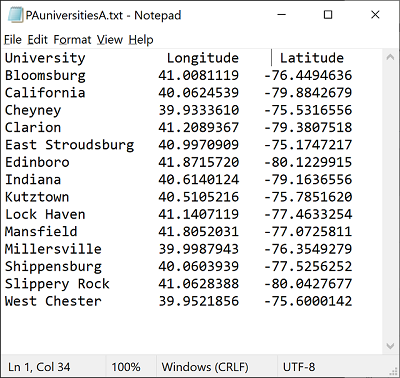Click the Slippery Rock row name

coord(57,284)
